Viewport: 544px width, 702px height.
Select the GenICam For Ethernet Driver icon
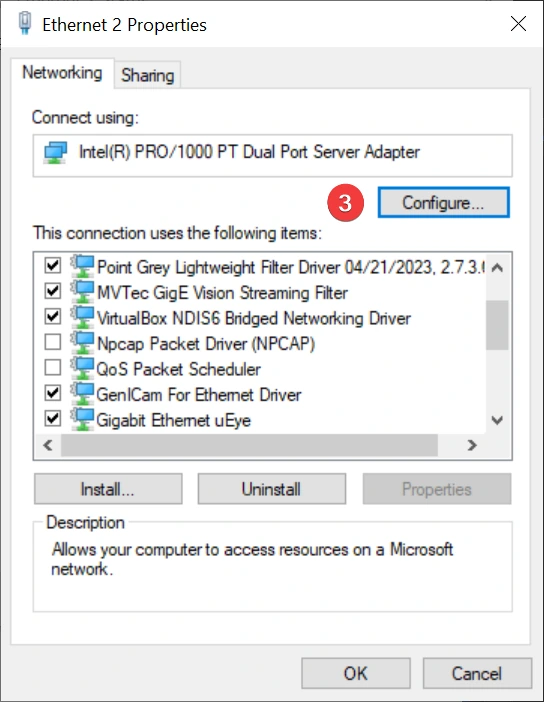tap(82, 394)
